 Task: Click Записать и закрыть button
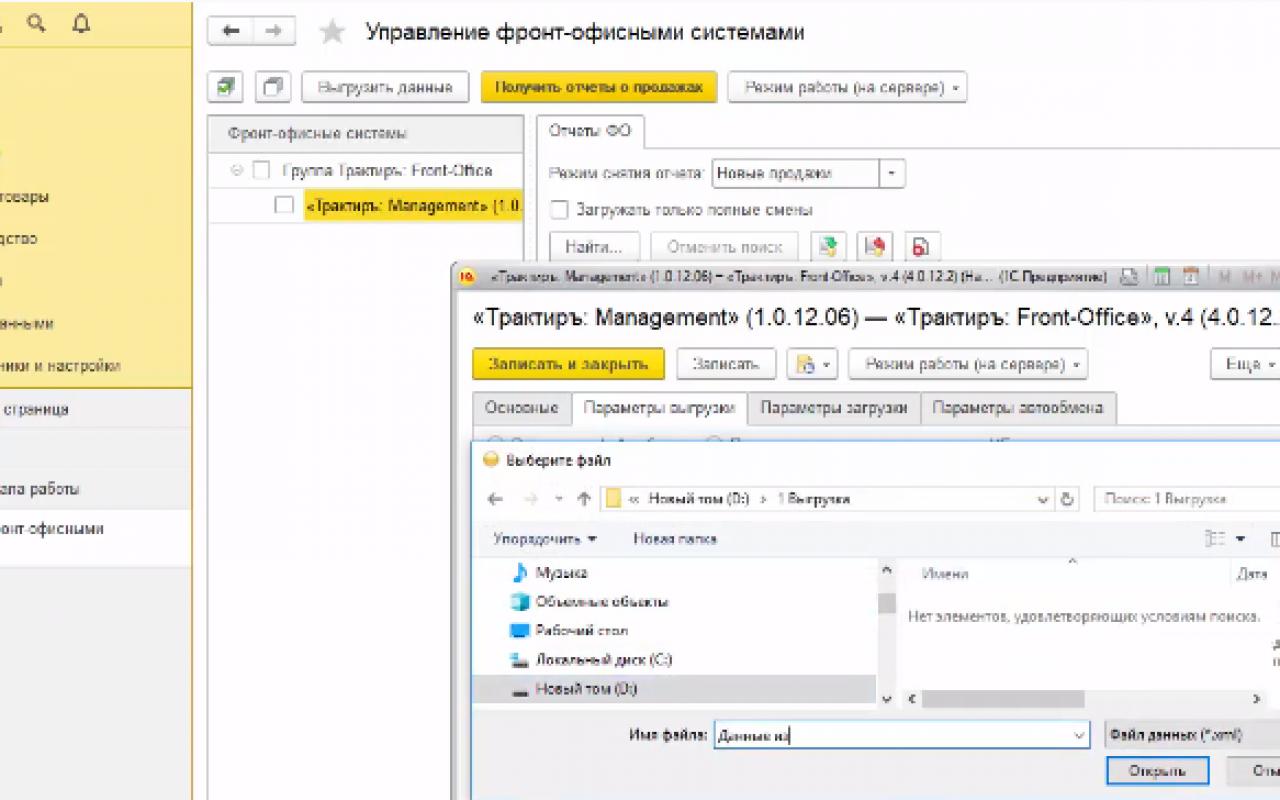pyautogui.click(x=568, y=364)
